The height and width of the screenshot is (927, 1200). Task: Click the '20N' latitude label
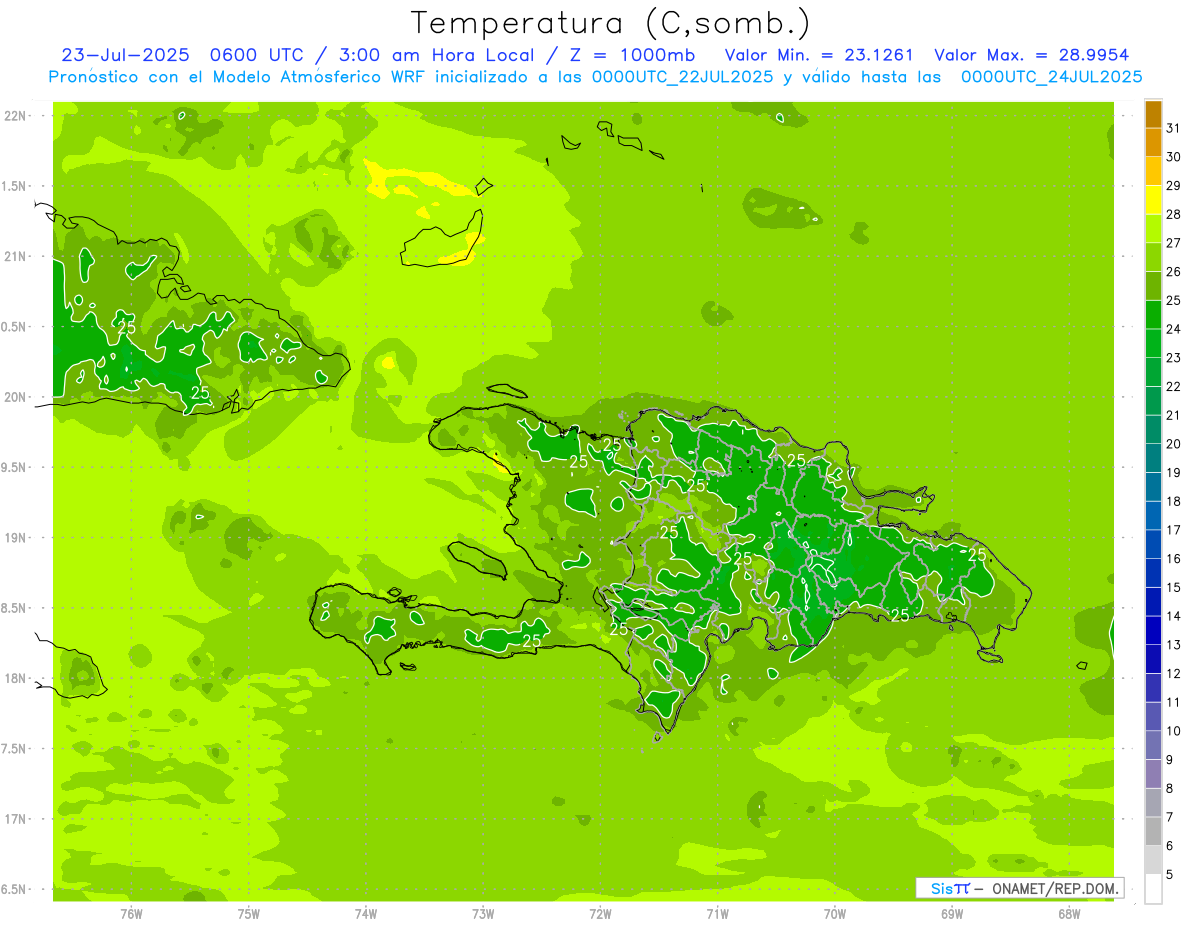pos(16,397)
